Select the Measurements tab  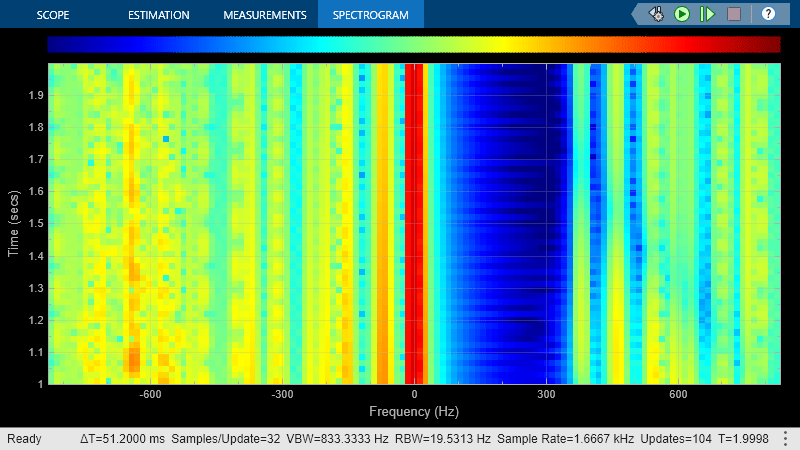[264, 15]
